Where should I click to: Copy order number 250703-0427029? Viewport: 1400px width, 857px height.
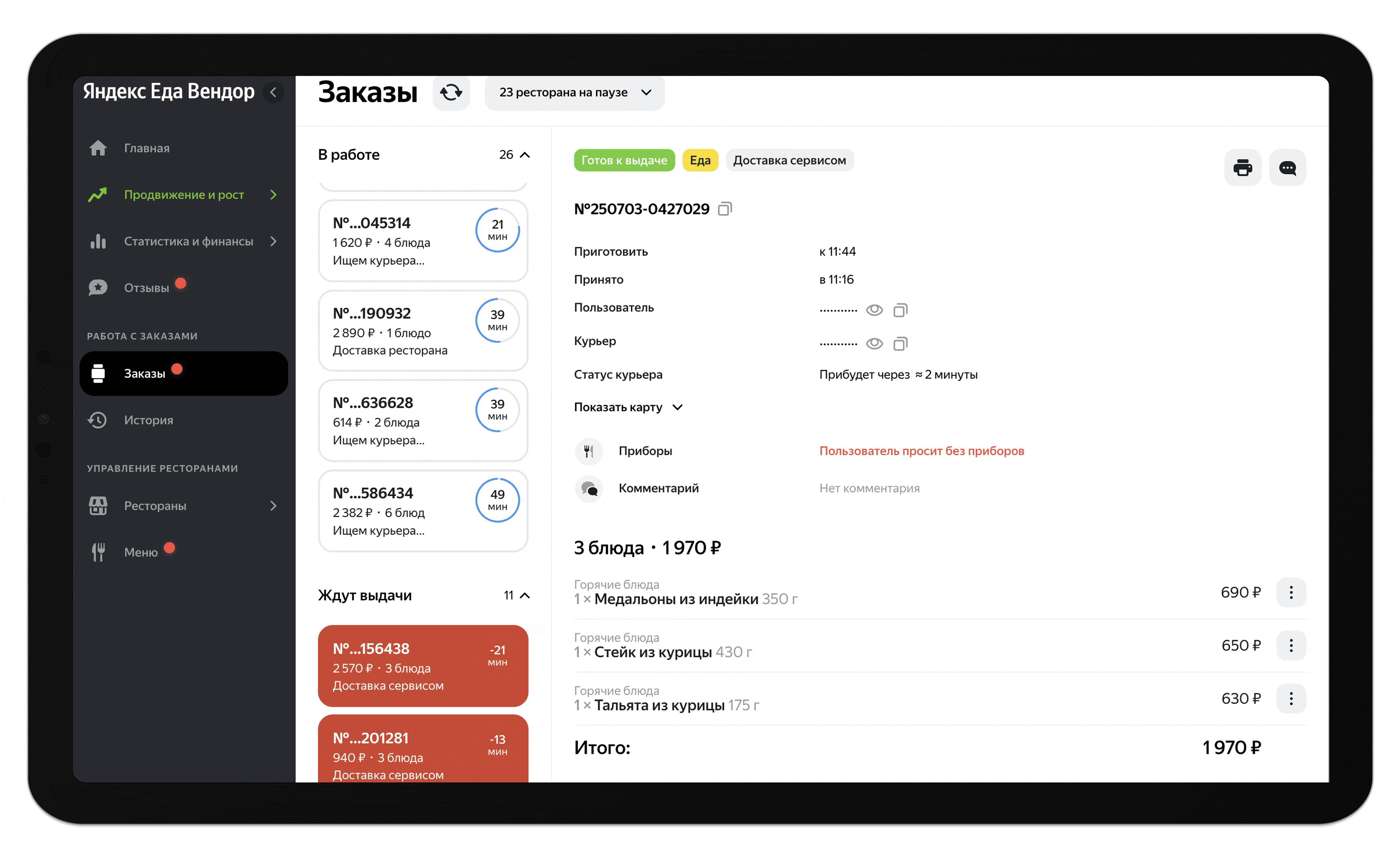725,209
